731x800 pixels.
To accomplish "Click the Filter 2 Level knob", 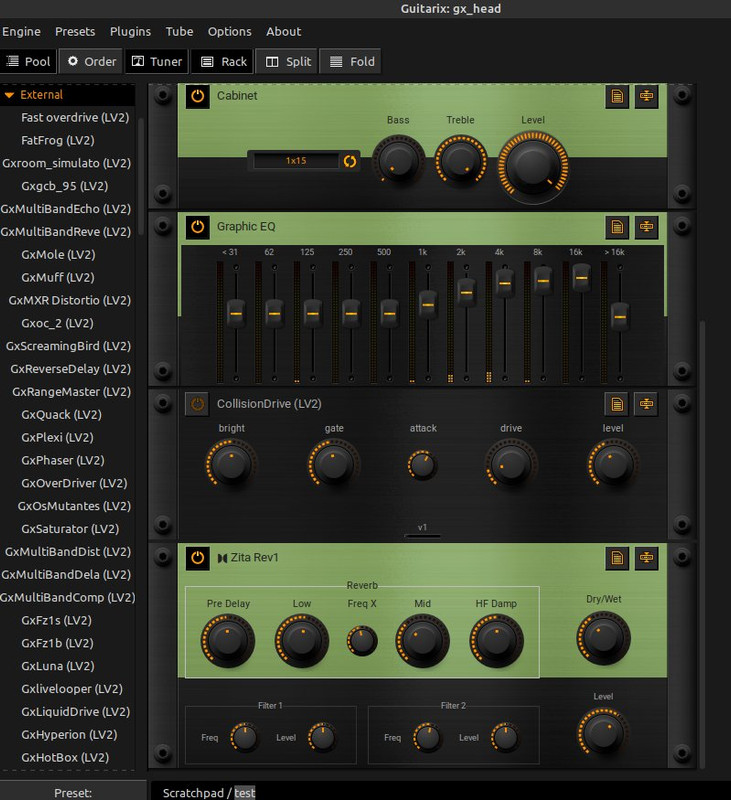I will point(505,737).
